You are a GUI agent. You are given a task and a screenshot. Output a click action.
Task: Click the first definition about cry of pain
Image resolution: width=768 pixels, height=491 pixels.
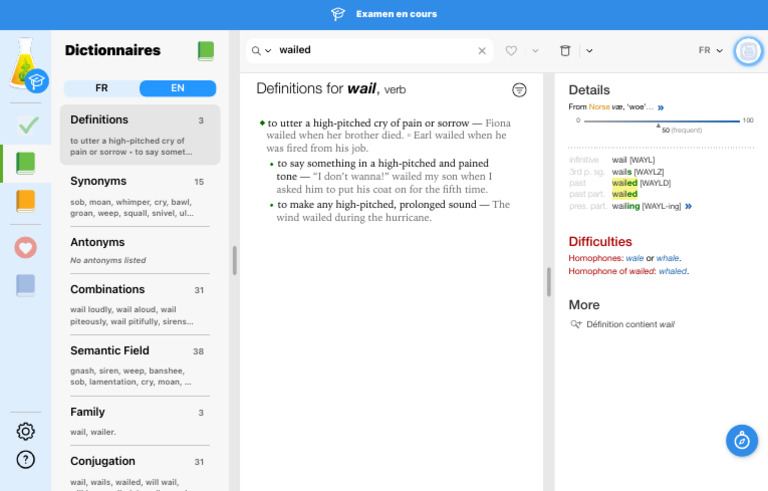coord(386,136)
